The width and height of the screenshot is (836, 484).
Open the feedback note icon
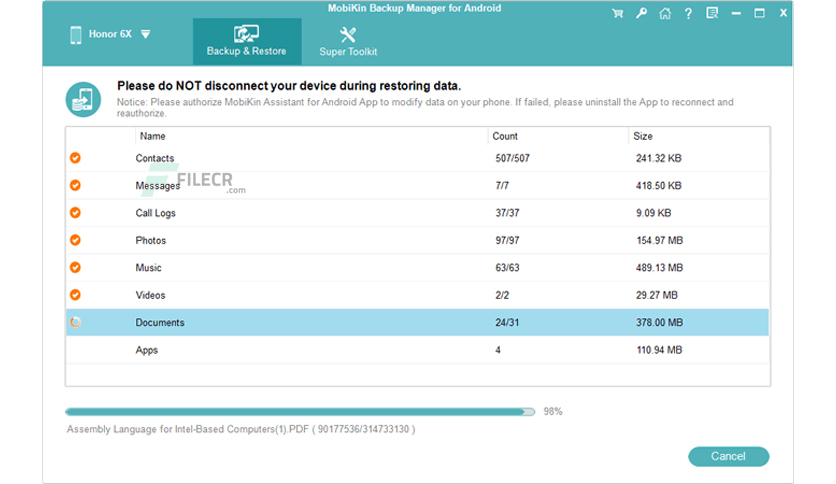pos(712,13)
